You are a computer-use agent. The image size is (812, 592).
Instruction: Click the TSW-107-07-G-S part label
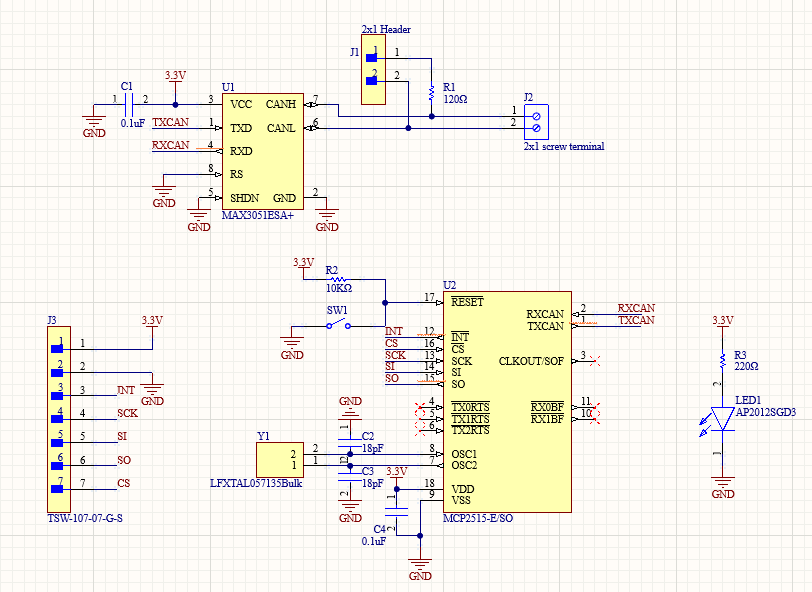coord(85,518)
